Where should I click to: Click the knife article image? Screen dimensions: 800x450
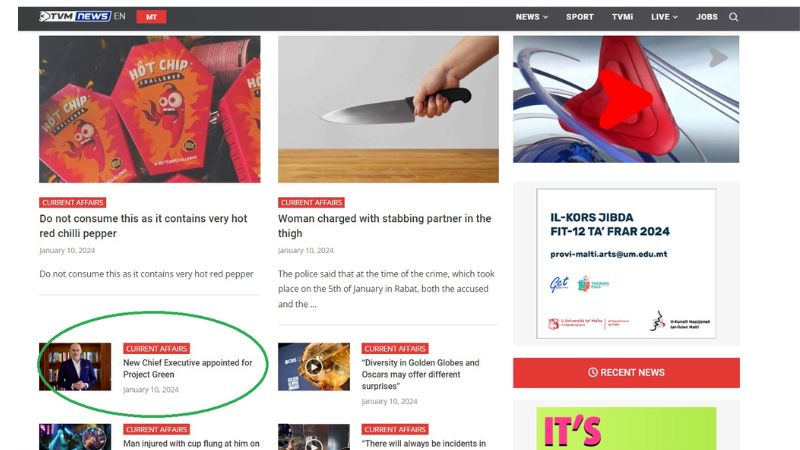point(388,109)
